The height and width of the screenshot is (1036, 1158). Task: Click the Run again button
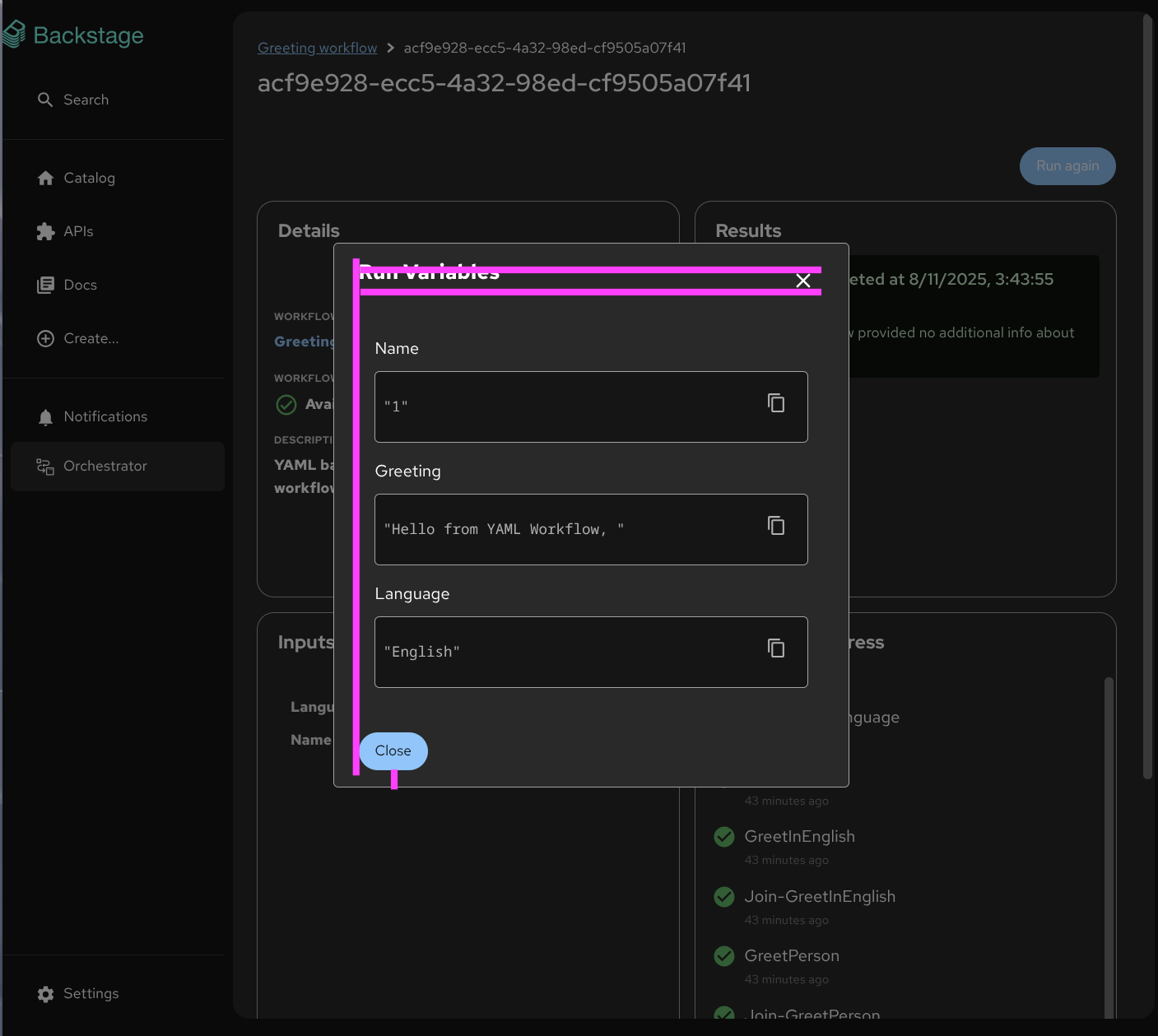1067,166
